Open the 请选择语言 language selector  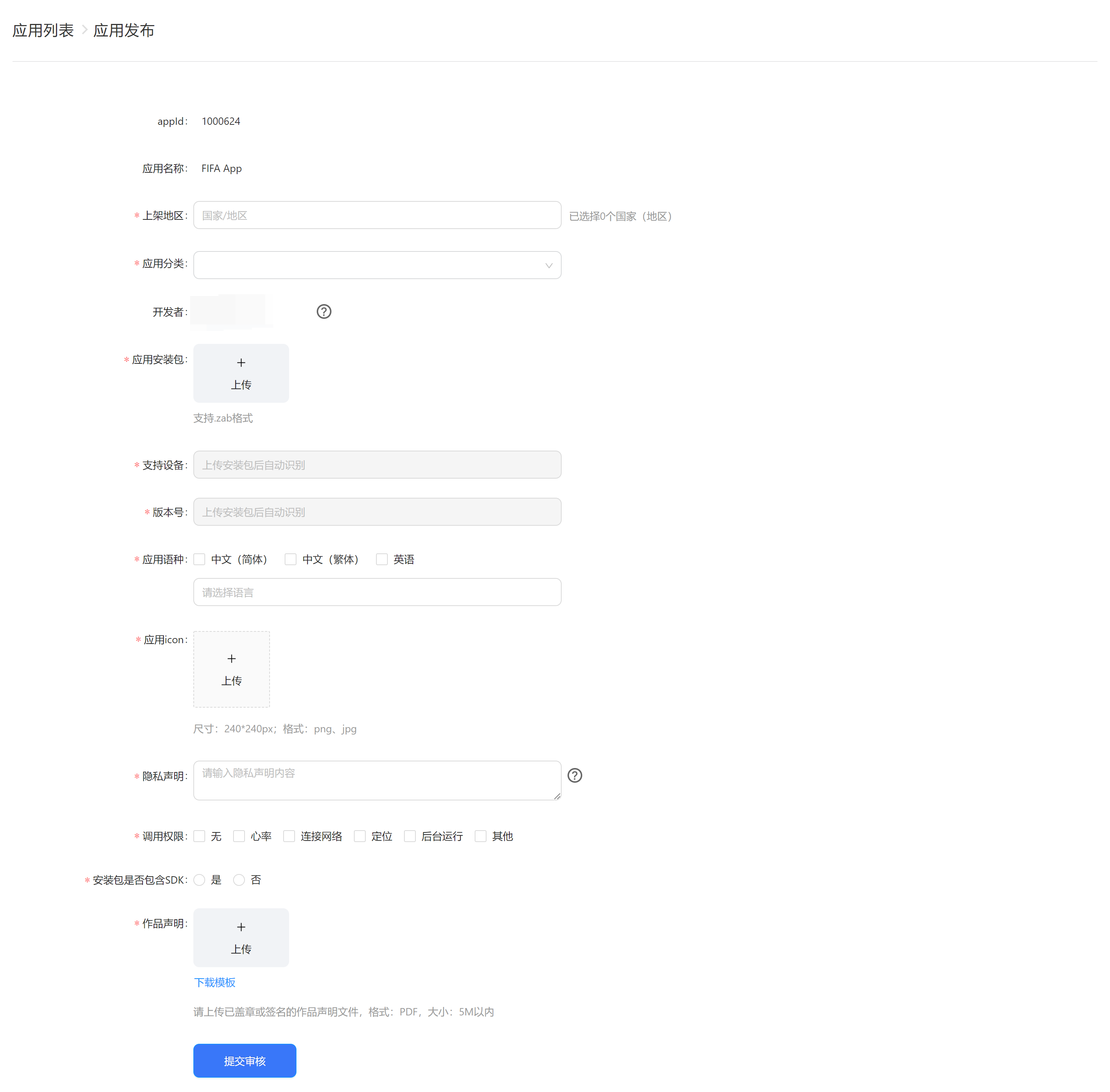[376, 592]
